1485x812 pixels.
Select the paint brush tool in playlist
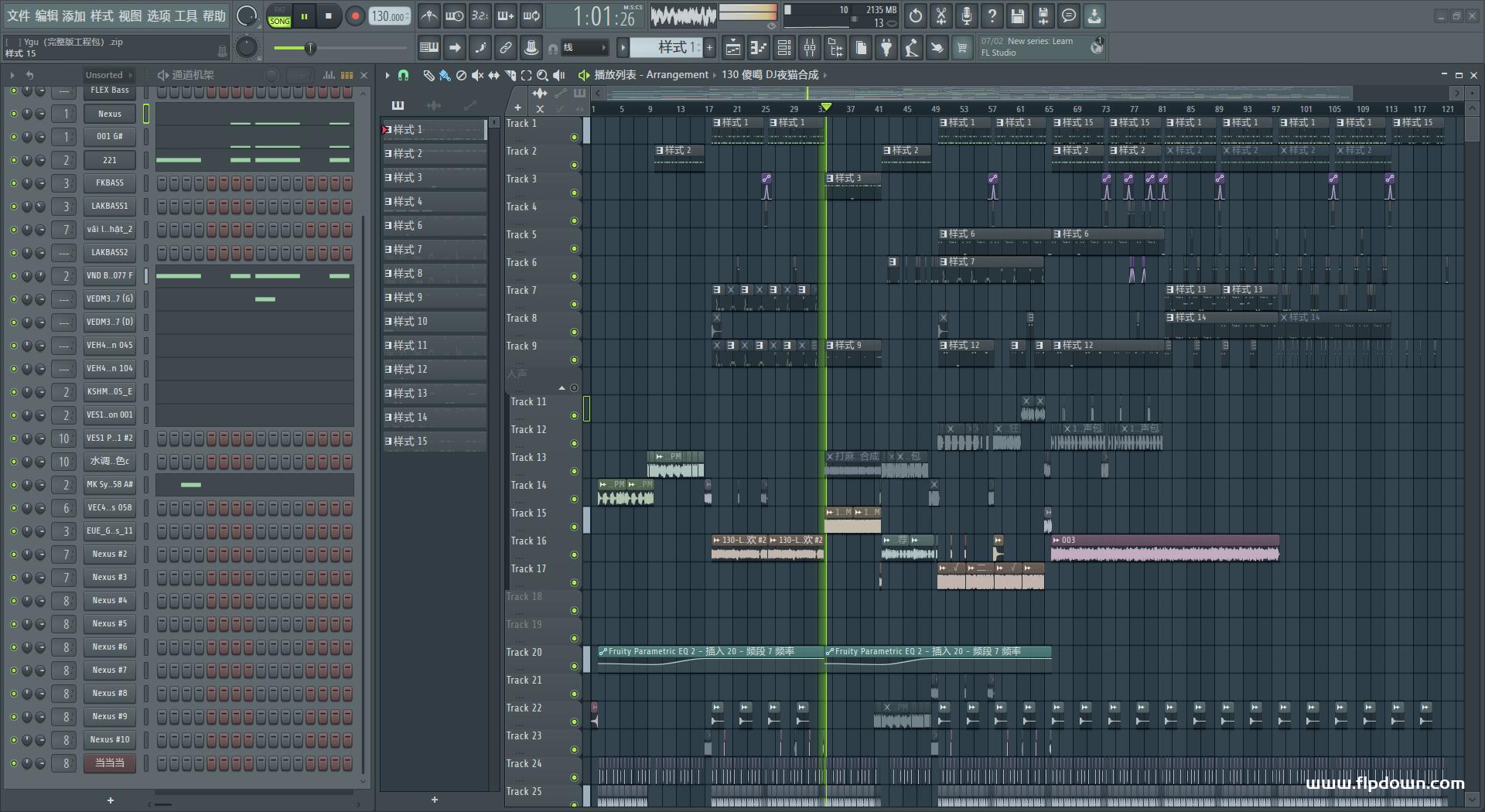pyautogui.click(x=444, y=75)
